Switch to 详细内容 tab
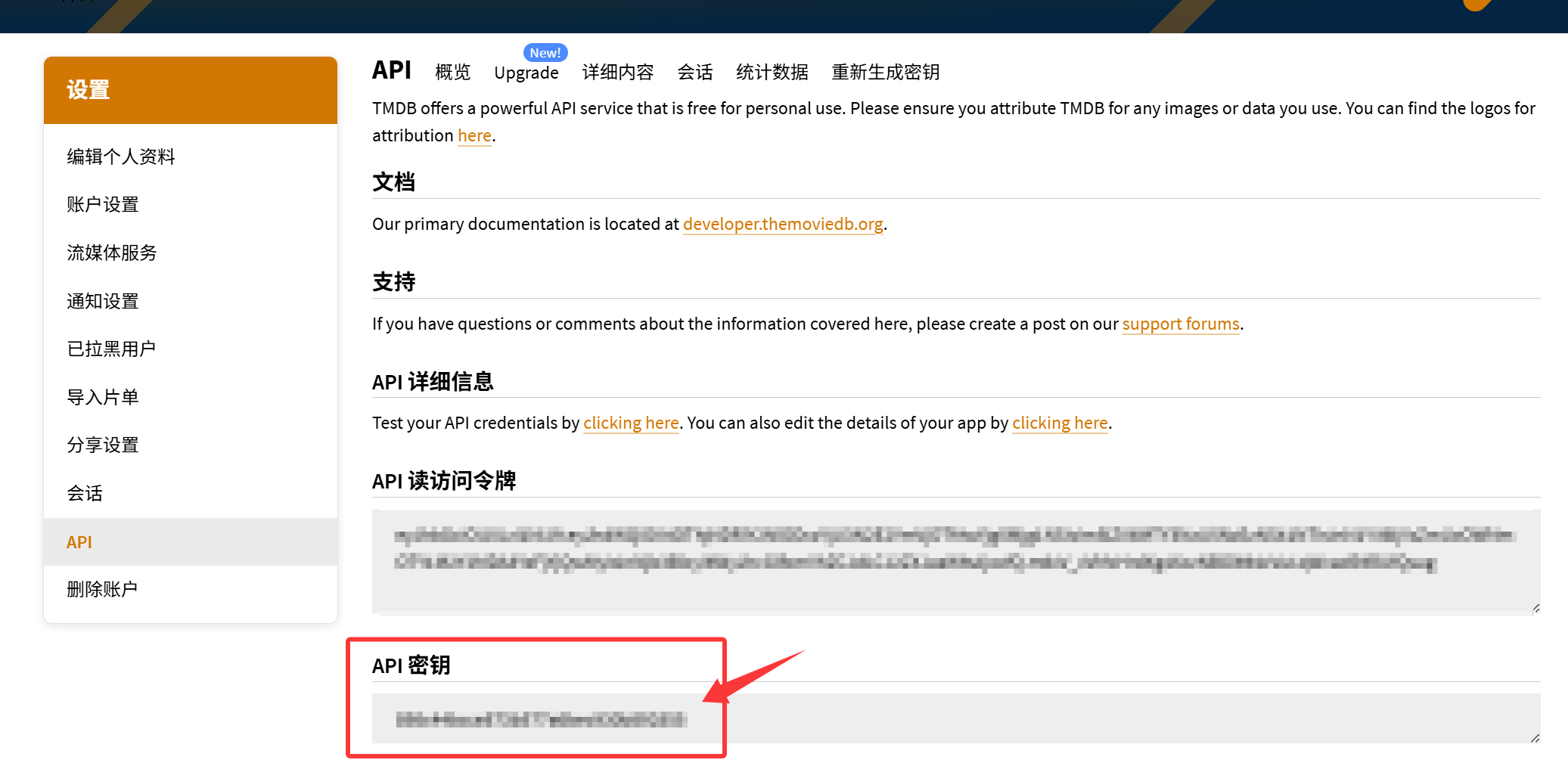Viewport: 1568px width, 763px height. (x=617, y=73)
